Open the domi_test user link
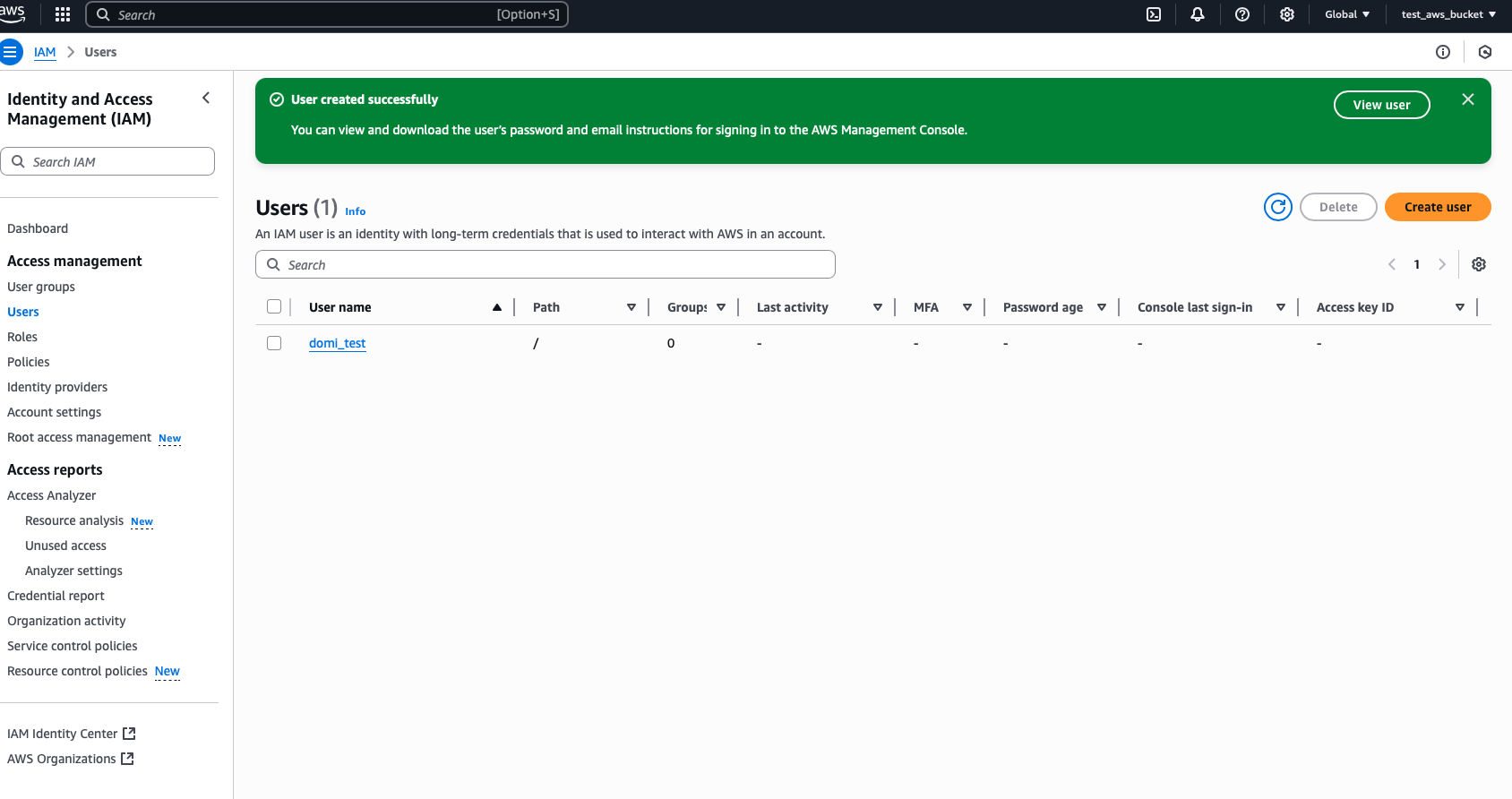This screenshot has width=1512, height=799. 338,343
